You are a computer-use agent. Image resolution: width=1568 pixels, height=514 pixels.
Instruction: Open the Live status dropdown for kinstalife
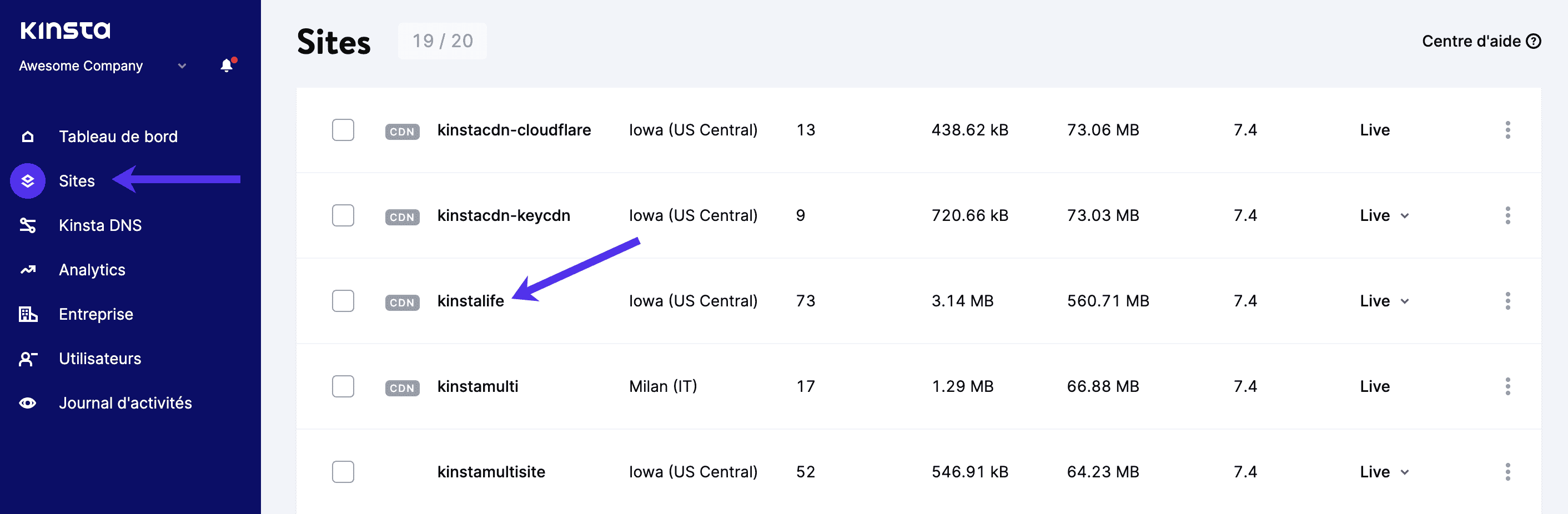pyautogui.click(x=1404, y=300)
